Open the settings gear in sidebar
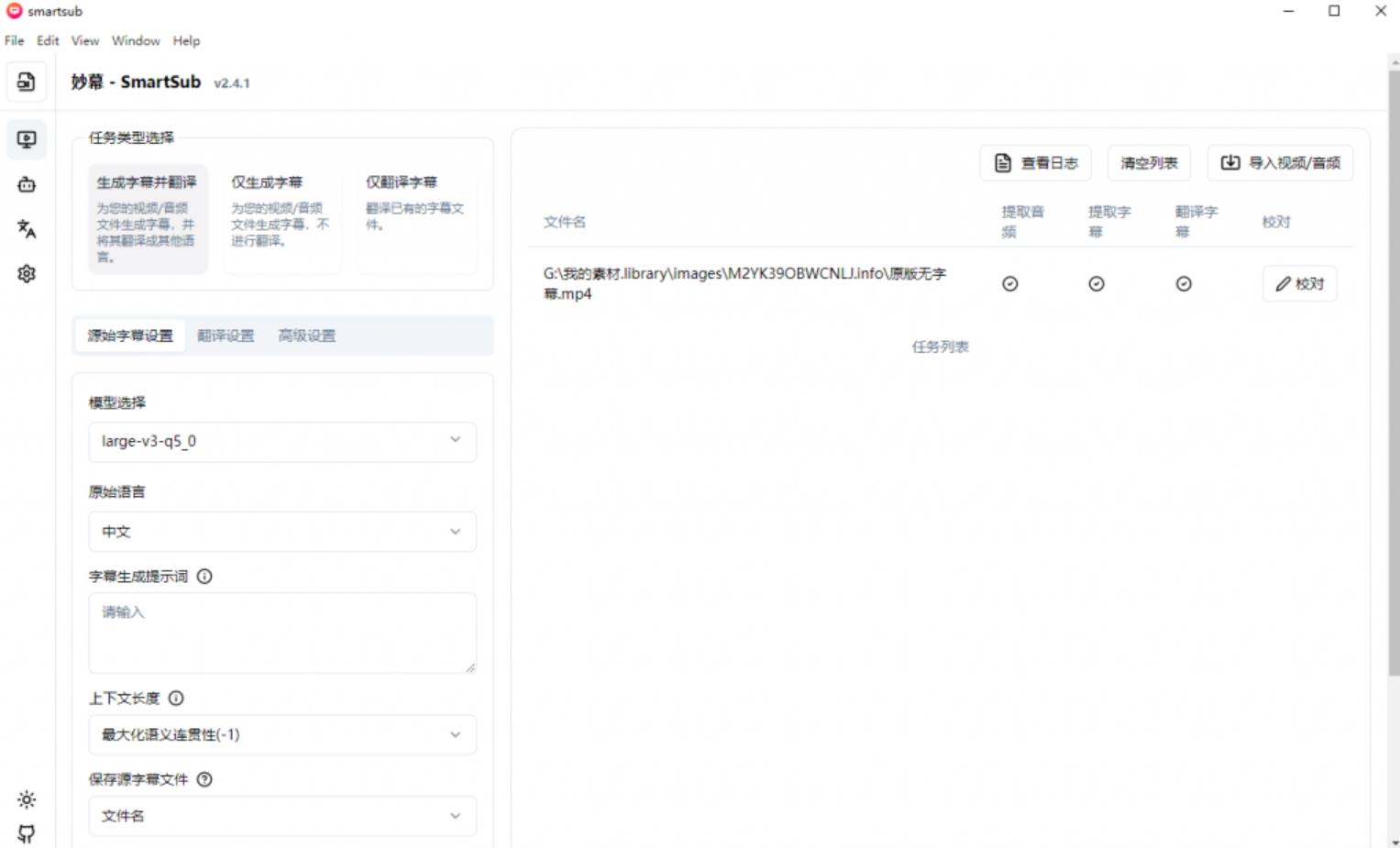Viewport: 1400px width, 848px height. pyautogui.click(x=27, y=273)
